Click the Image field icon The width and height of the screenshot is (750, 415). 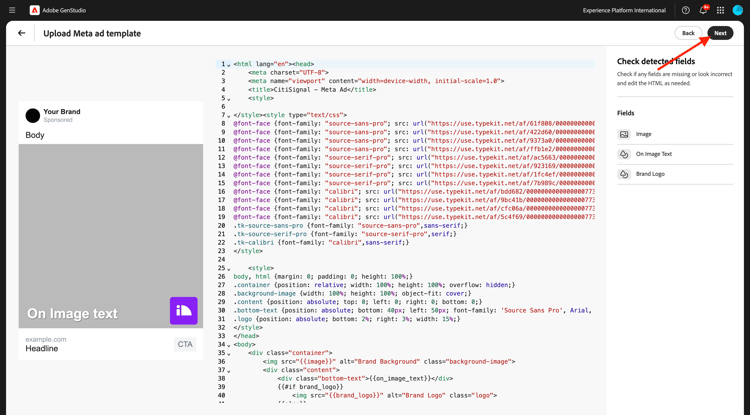click(x=624, y=134)
